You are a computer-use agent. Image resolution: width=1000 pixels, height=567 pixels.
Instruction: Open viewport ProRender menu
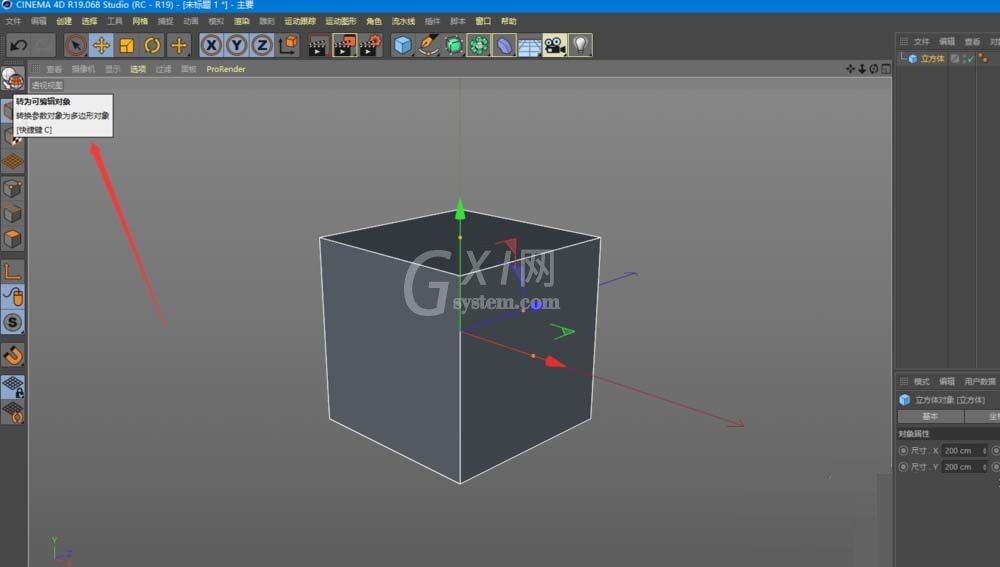point(226,69)
